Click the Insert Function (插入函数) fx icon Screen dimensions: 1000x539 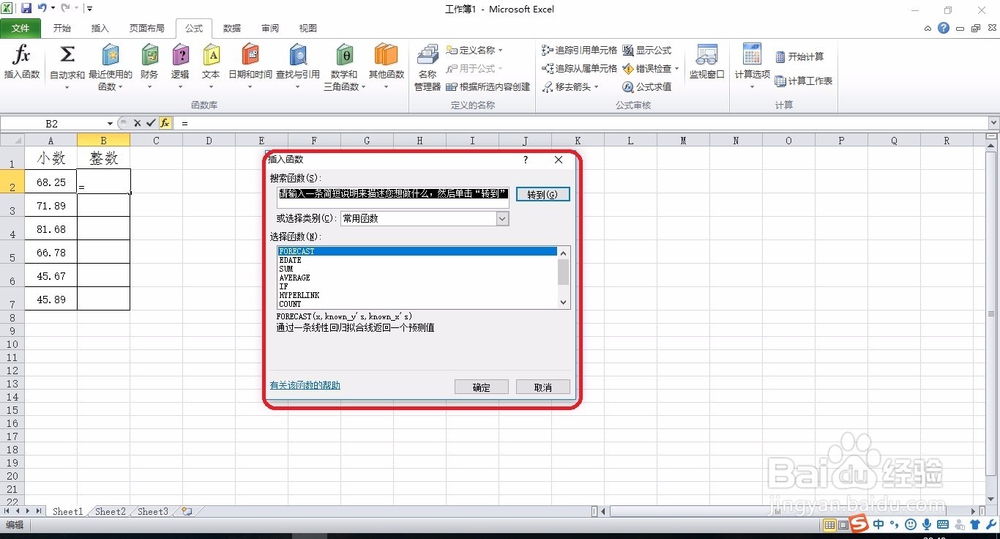click(22, 62)
